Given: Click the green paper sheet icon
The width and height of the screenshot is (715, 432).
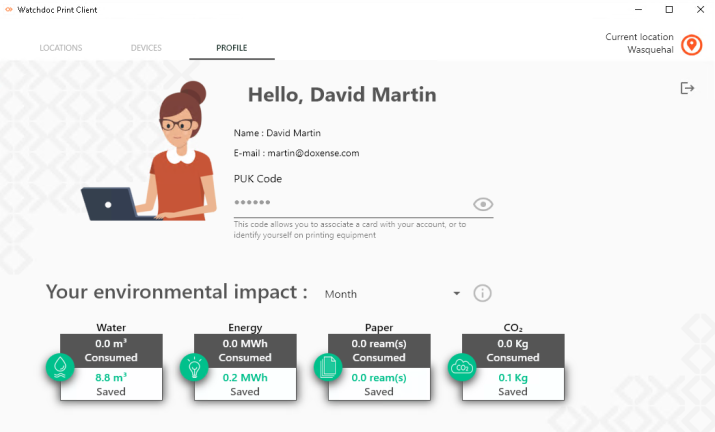Looking at the screenshot, I should (328, 367).
